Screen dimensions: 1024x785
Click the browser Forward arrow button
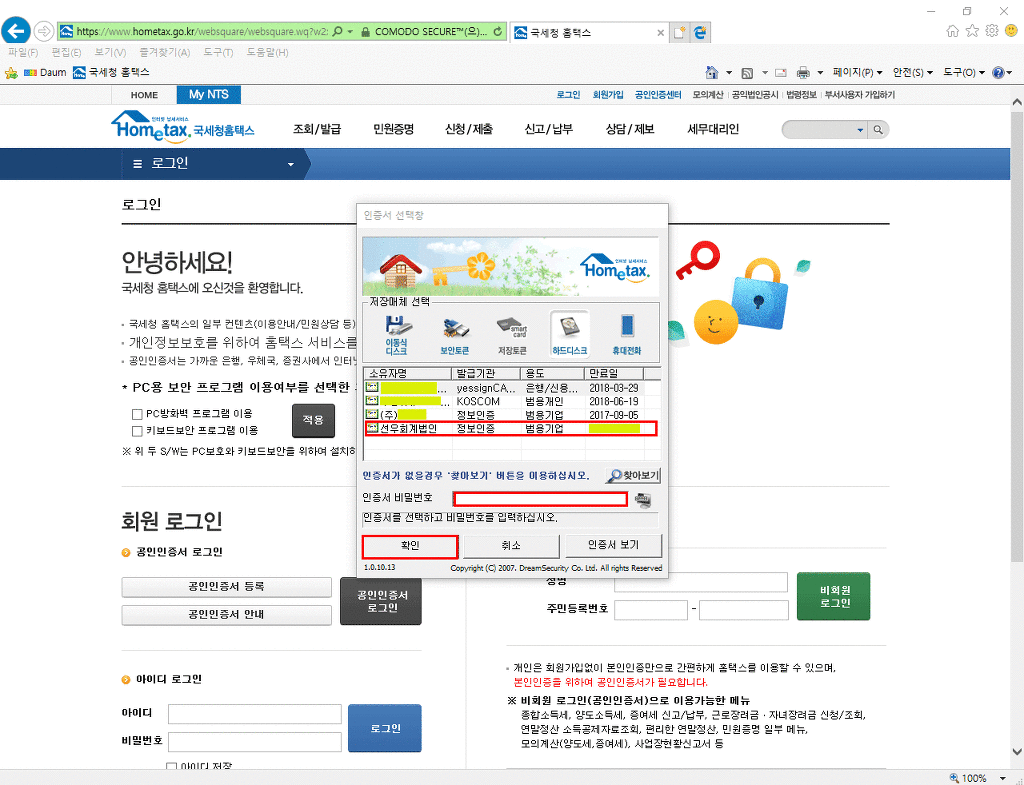click(x=43, y=31)
